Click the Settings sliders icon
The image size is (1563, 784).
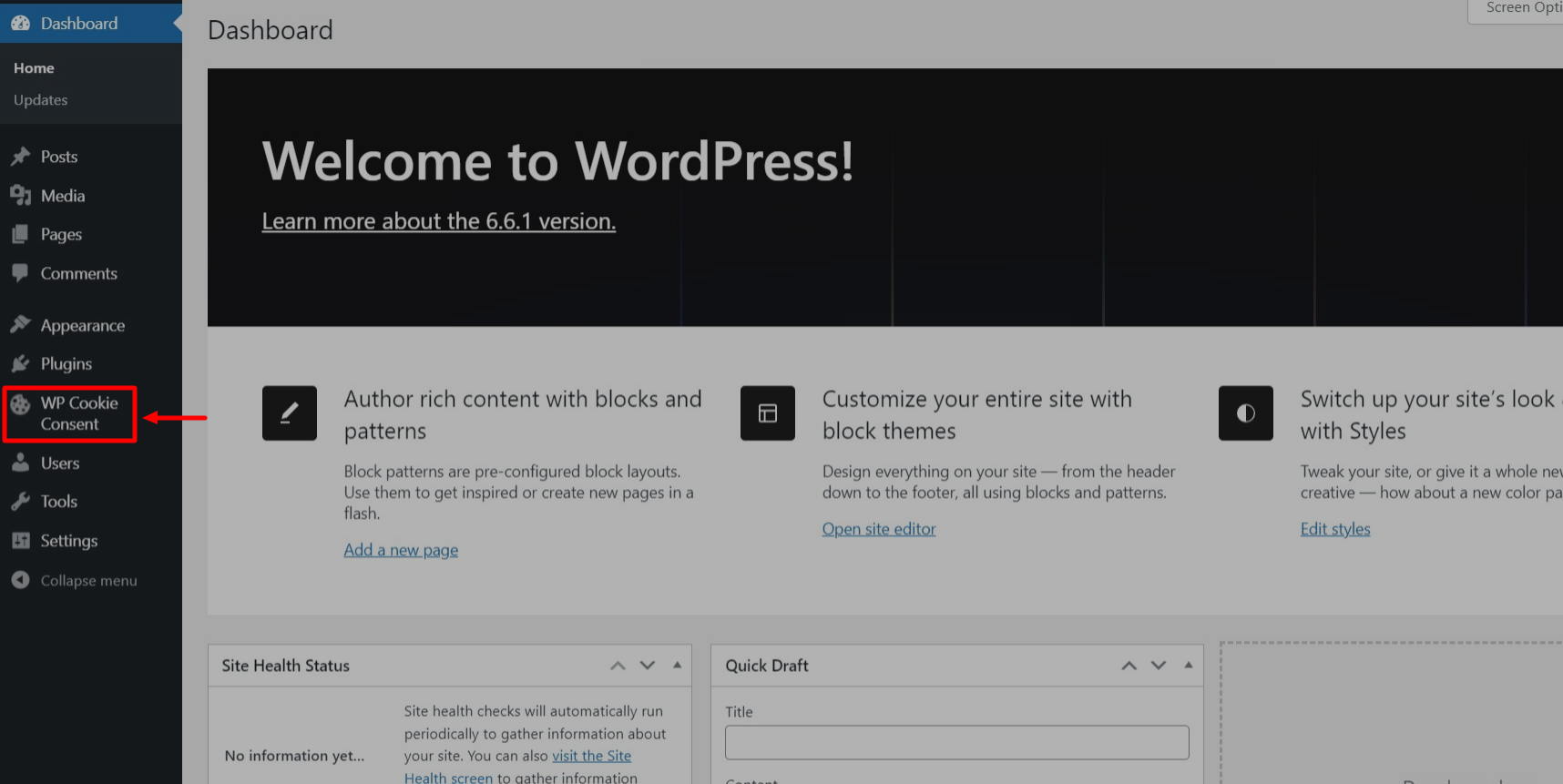point(20,540)
